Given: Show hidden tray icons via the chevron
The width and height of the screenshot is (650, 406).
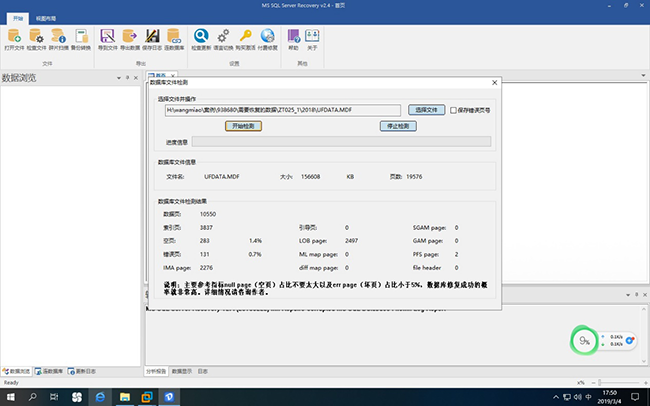Looking at the screenshot, I should 556,397.
